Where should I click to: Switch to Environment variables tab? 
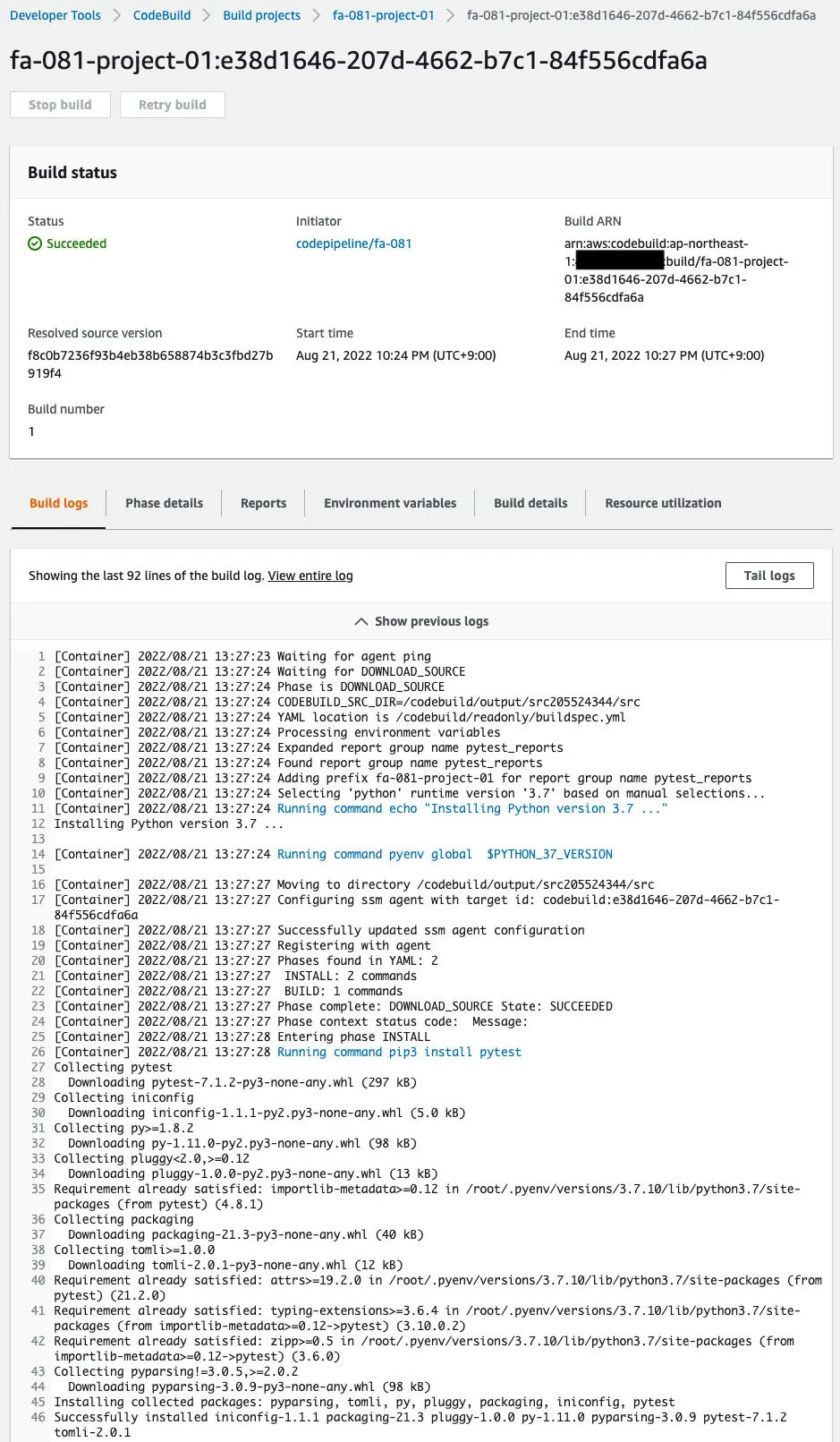coord(390,503)
